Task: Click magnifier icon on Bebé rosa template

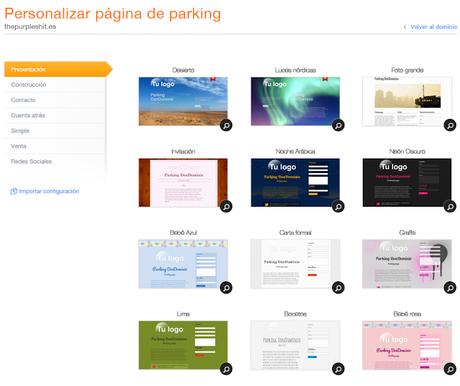Action: [x=450, y=369]
